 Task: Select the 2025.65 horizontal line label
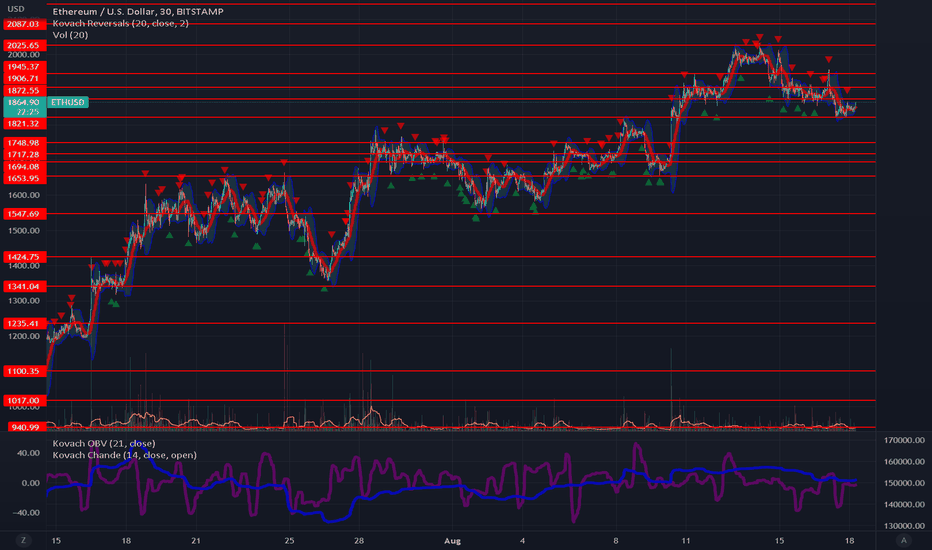[x=24, y=45]
